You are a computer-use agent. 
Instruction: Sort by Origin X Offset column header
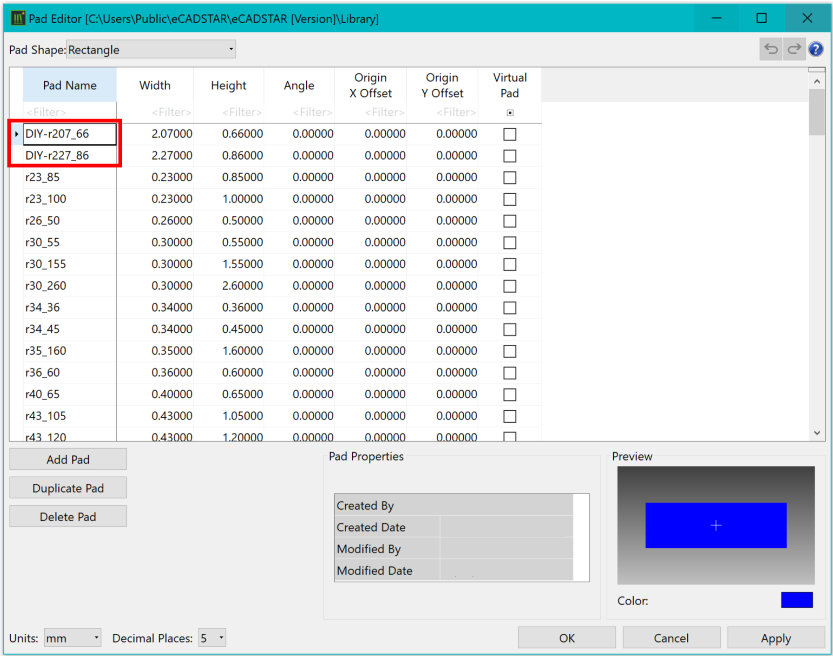pyautogui.click(x=370, y=85)
